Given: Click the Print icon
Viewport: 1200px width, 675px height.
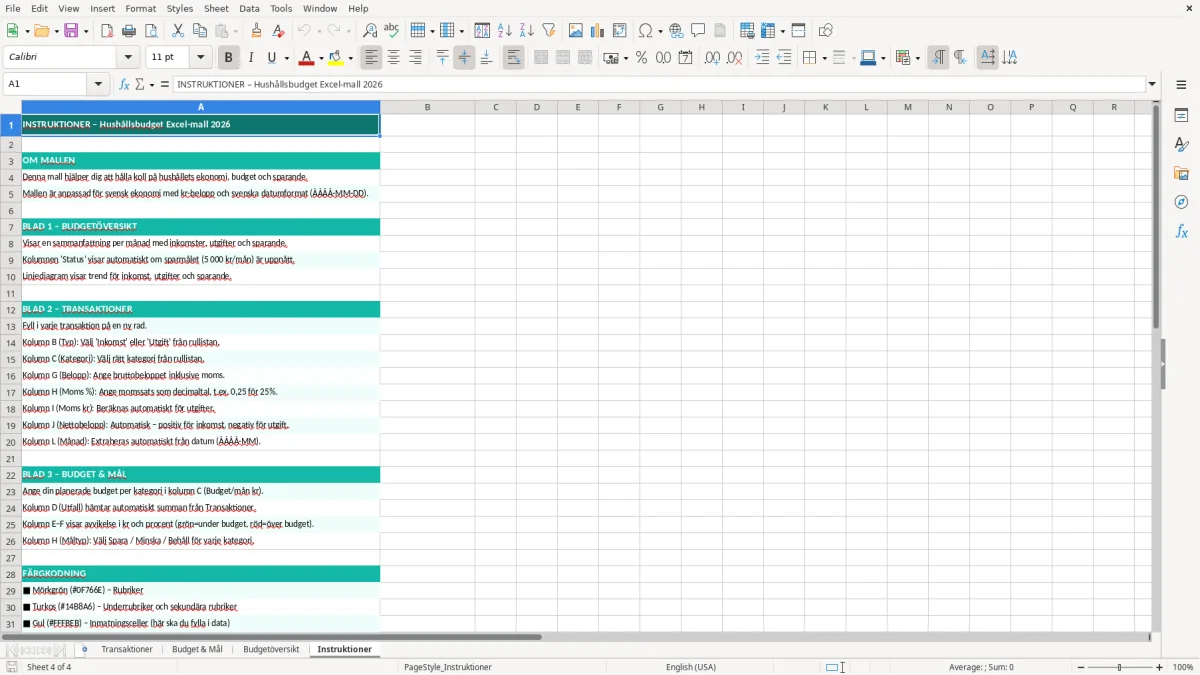Looking at the screenshot, I should tap(129, 31).
